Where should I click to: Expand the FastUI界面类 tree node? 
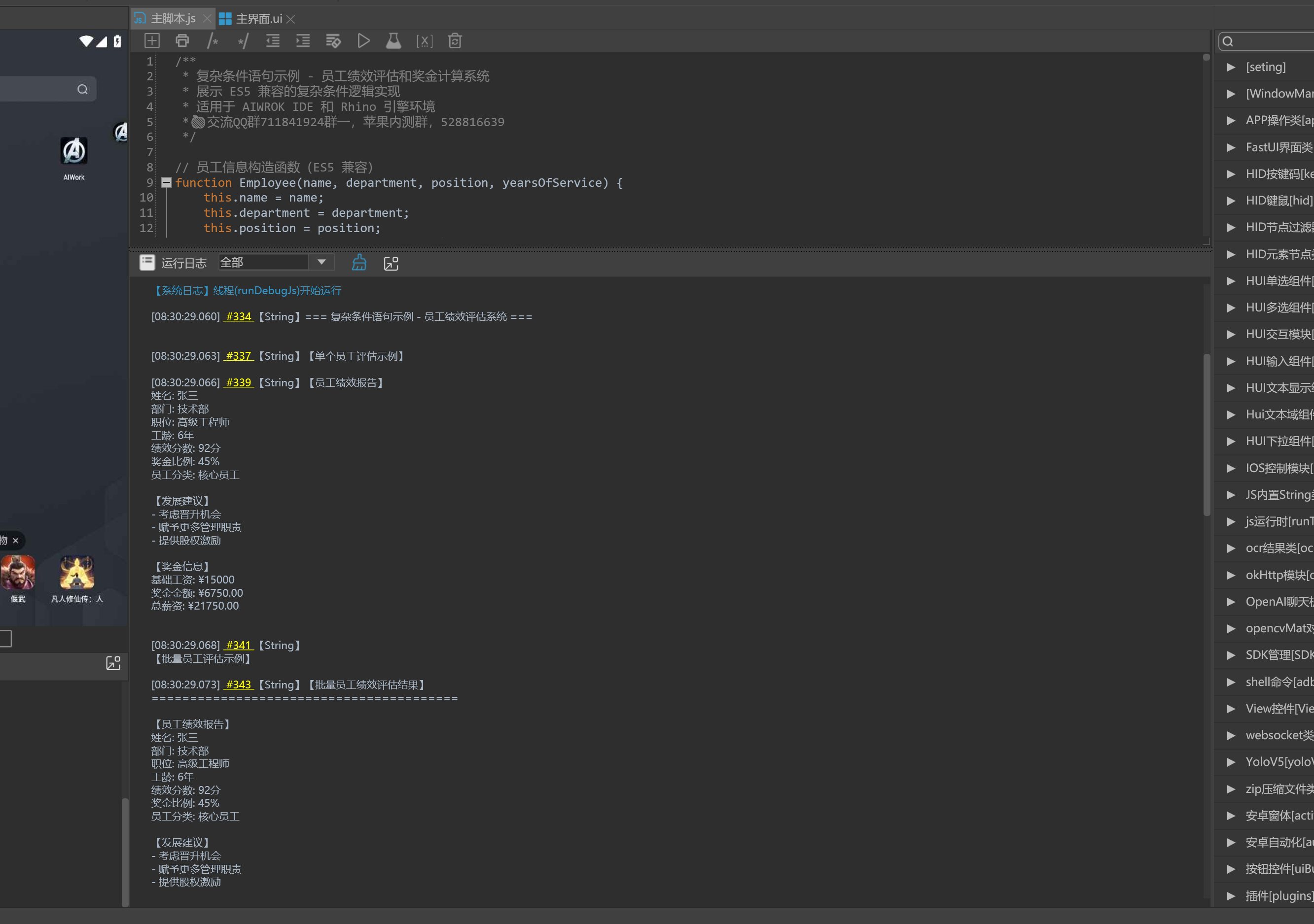1231,148
